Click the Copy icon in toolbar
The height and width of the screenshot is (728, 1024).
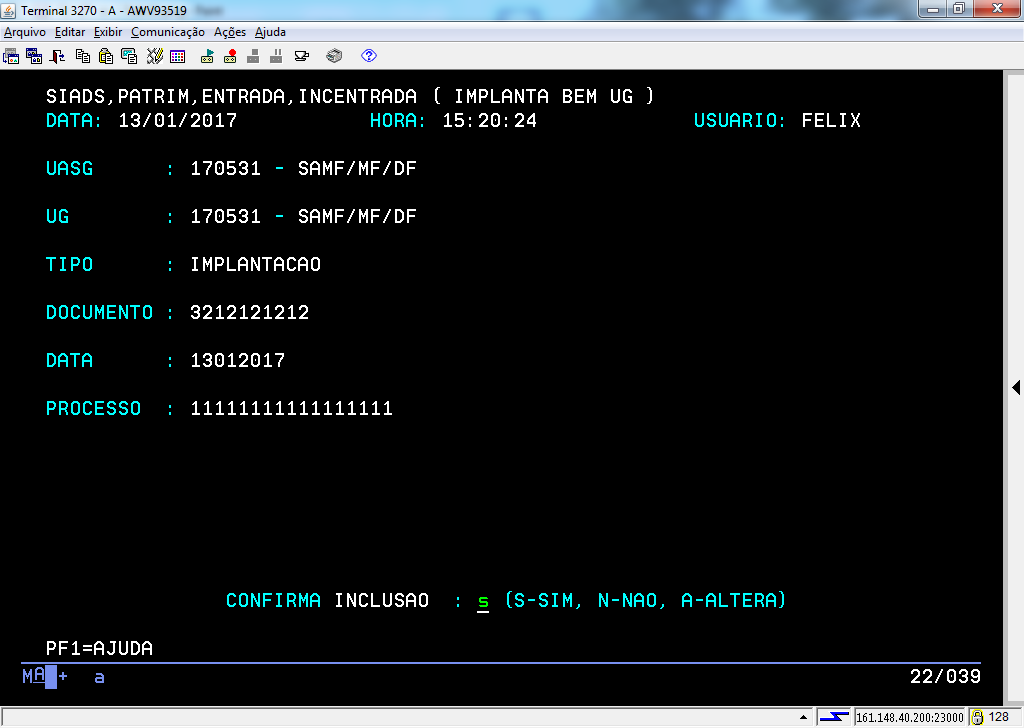[x=82, y=56]
